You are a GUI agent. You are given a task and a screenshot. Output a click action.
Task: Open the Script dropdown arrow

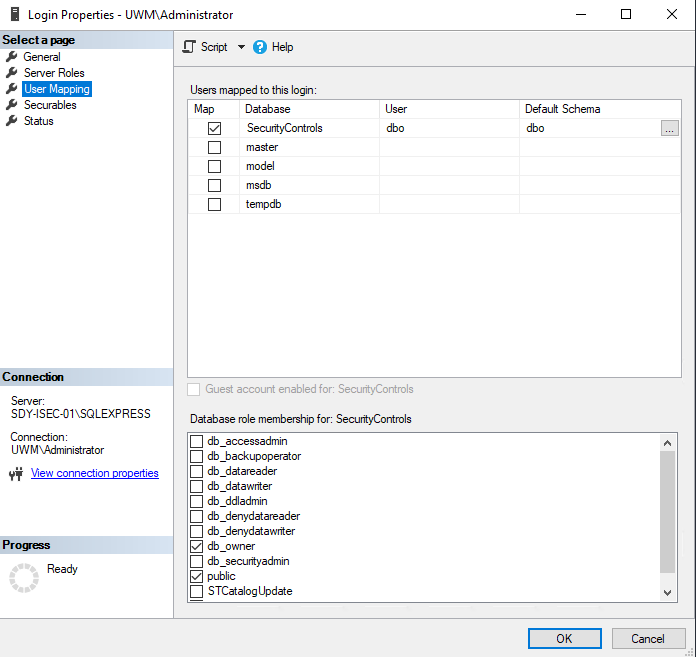(241, 47)
